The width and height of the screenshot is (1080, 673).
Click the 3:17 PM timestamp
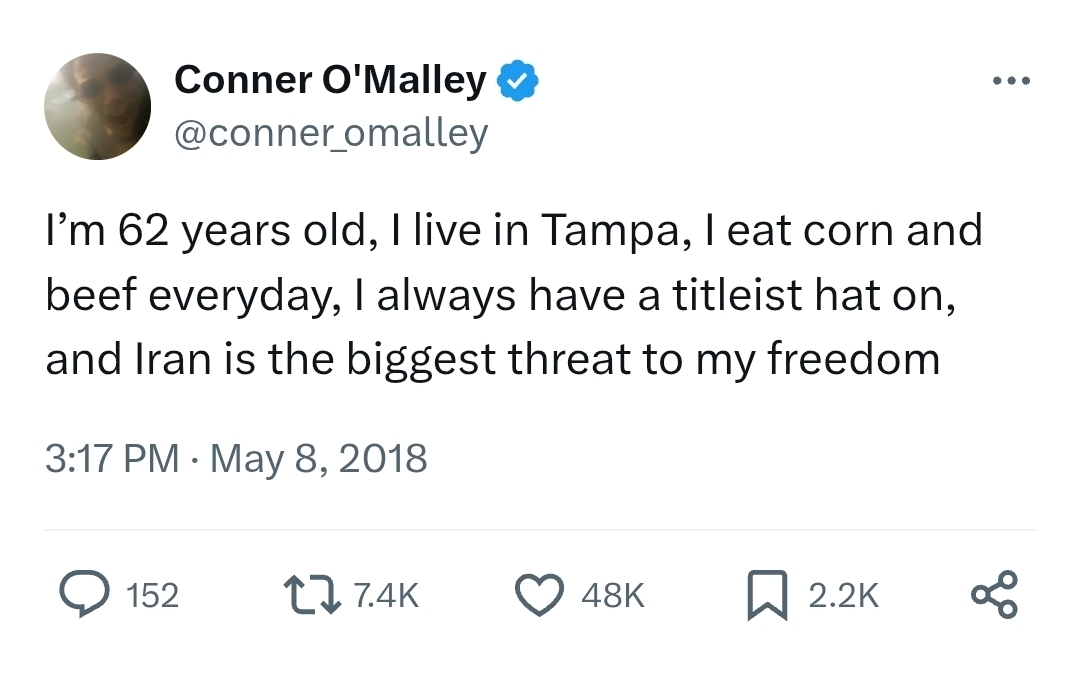click(x=112, y=458)
